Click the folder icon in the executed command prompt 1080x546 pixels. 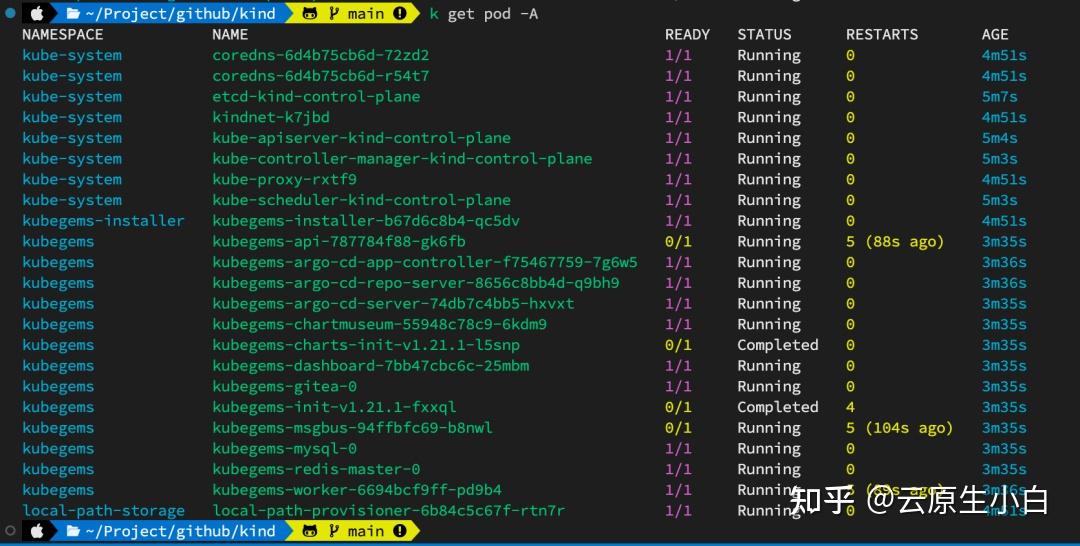(x=73, y=13)
